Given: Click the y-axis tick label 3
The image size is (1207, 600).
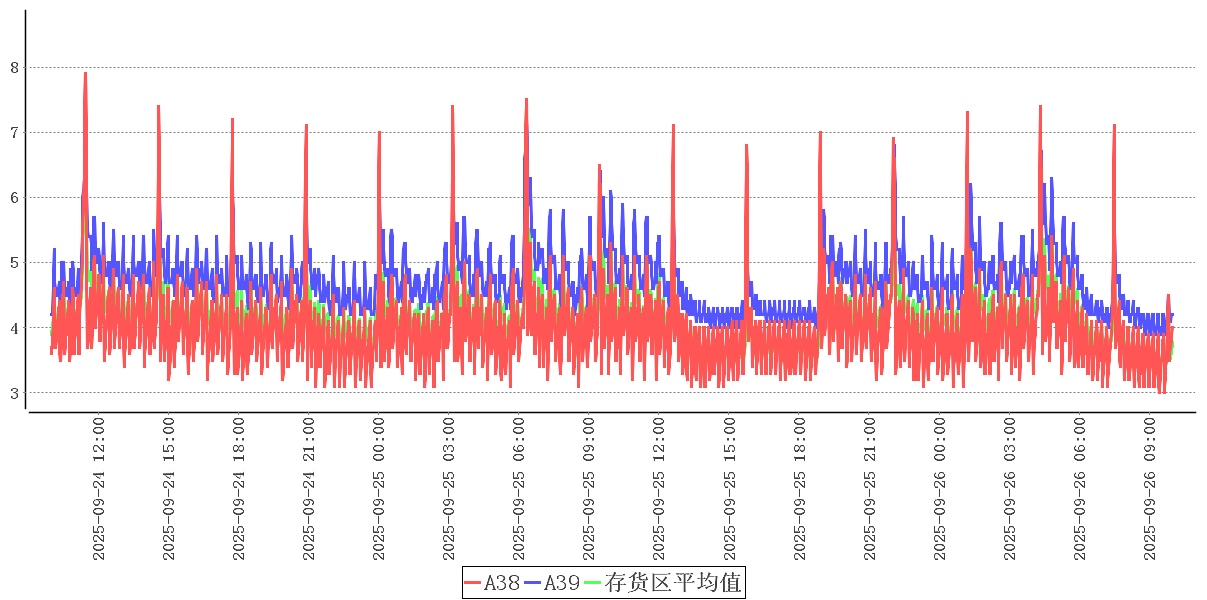Looking at the screenshot, I should [14, 393].
